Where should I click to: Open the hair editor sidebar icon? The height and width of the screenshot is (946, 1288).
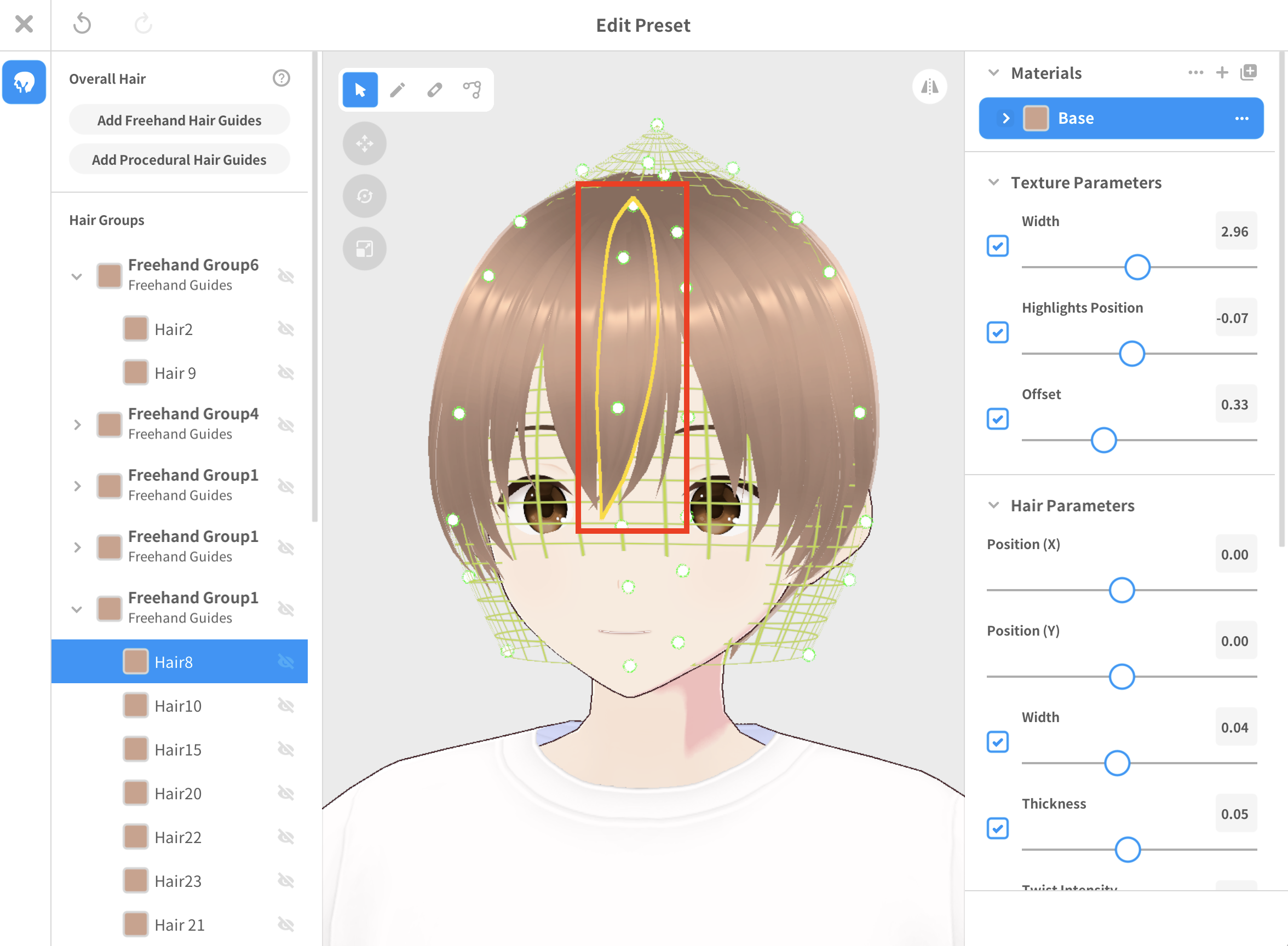[24, 82]
